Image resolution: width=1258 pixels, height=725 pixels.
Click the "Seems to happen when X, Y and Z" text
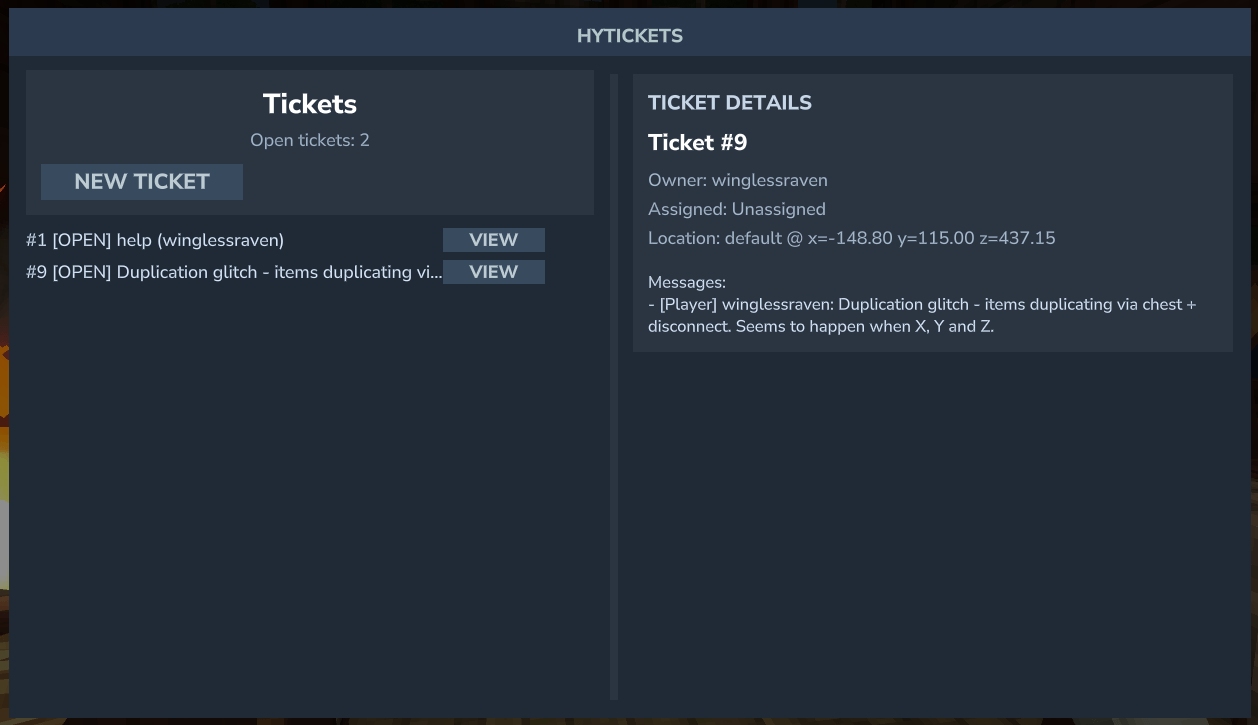[865, 327]
